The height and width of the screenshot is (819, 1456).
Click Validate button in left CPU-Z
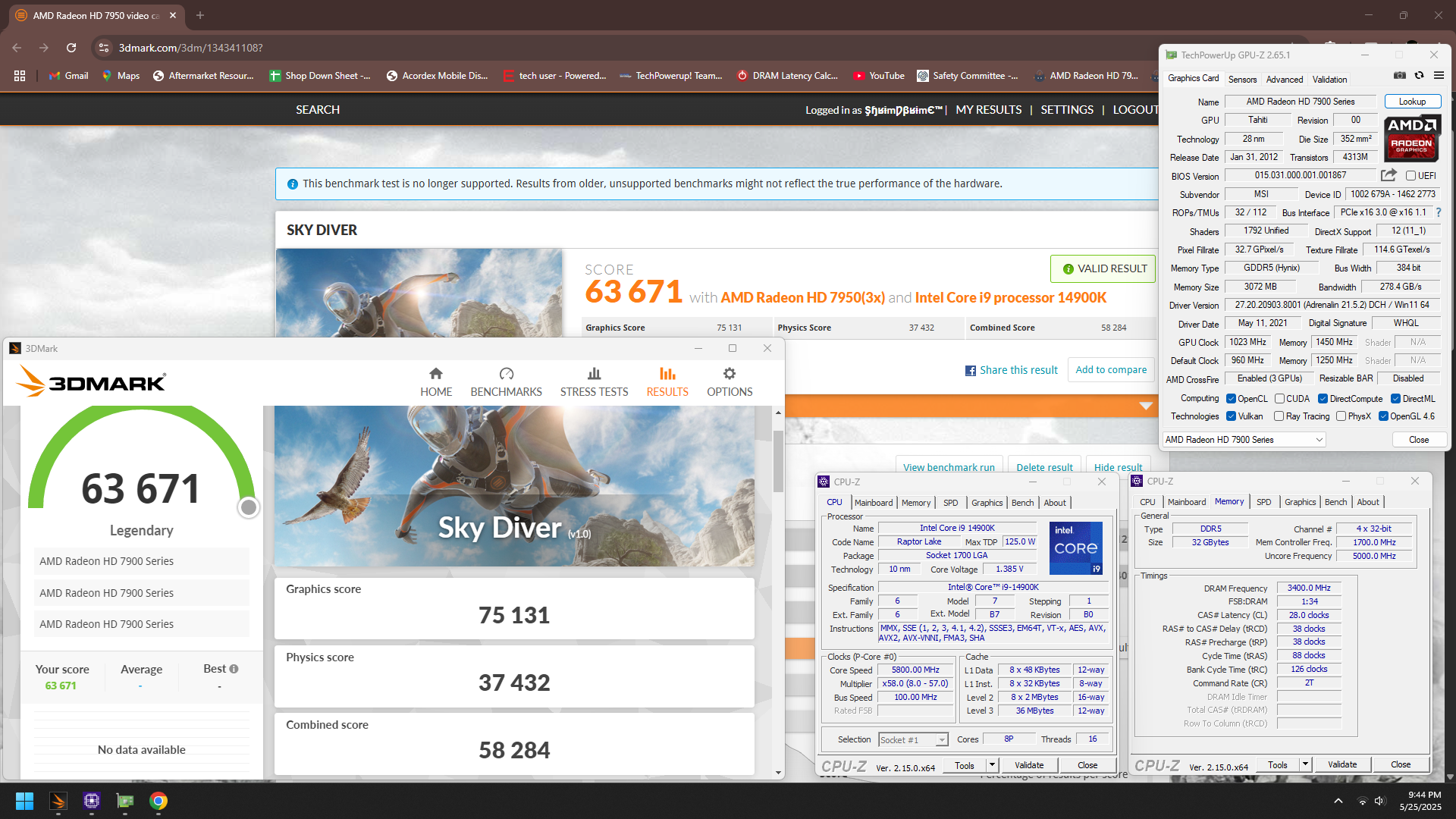[1029, 765]
